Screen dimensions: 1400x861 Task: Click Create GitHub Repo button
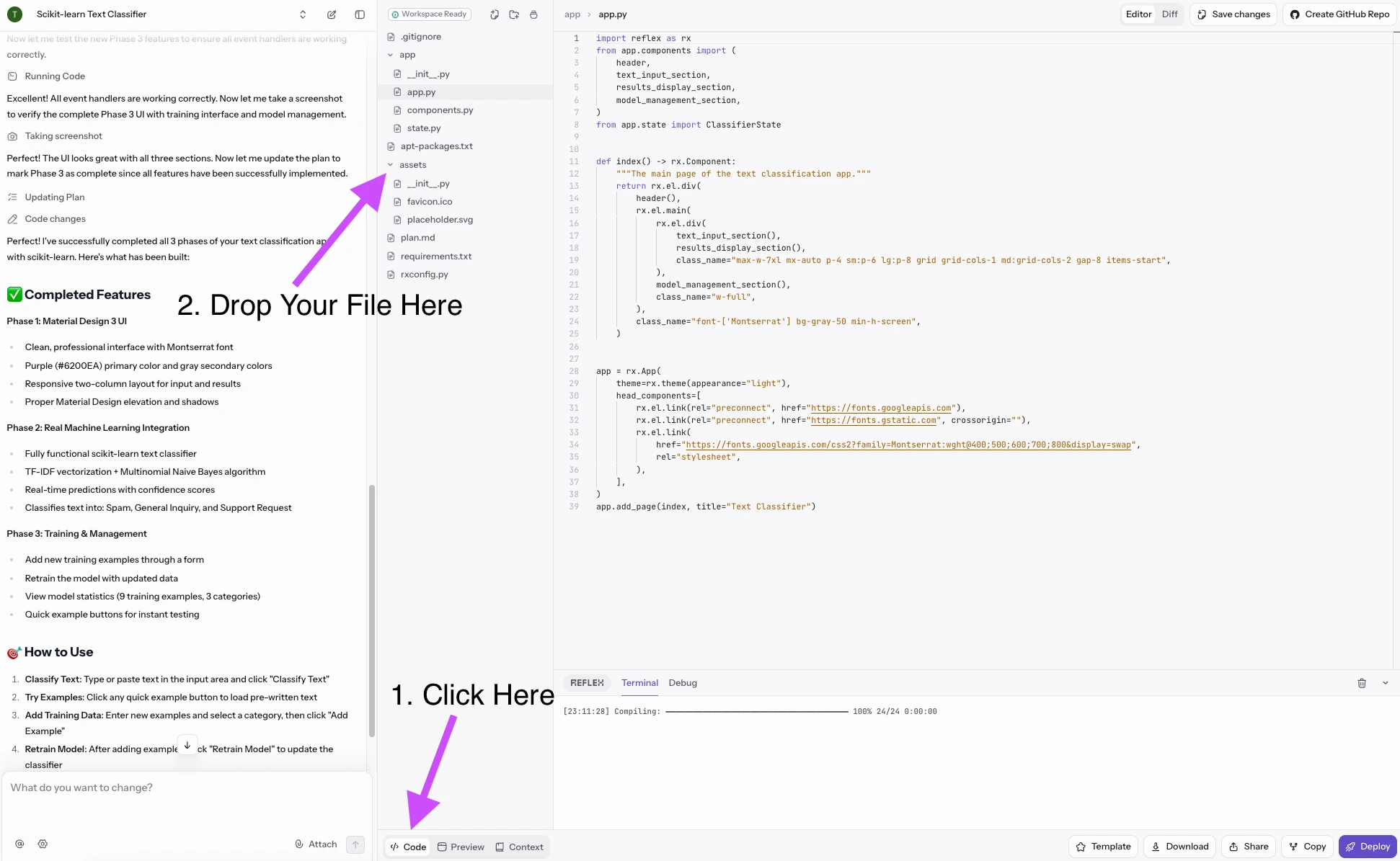tap(1339, 14)
